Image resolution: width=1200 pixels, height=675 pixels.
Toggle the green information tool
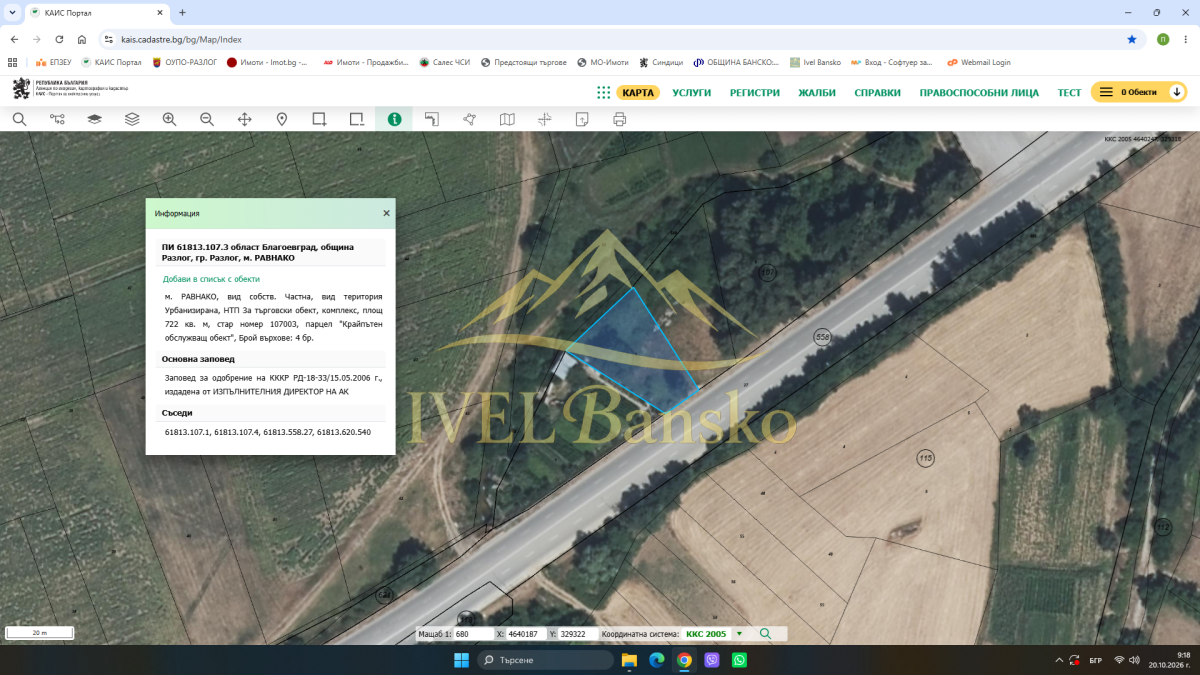coord(394,119)
